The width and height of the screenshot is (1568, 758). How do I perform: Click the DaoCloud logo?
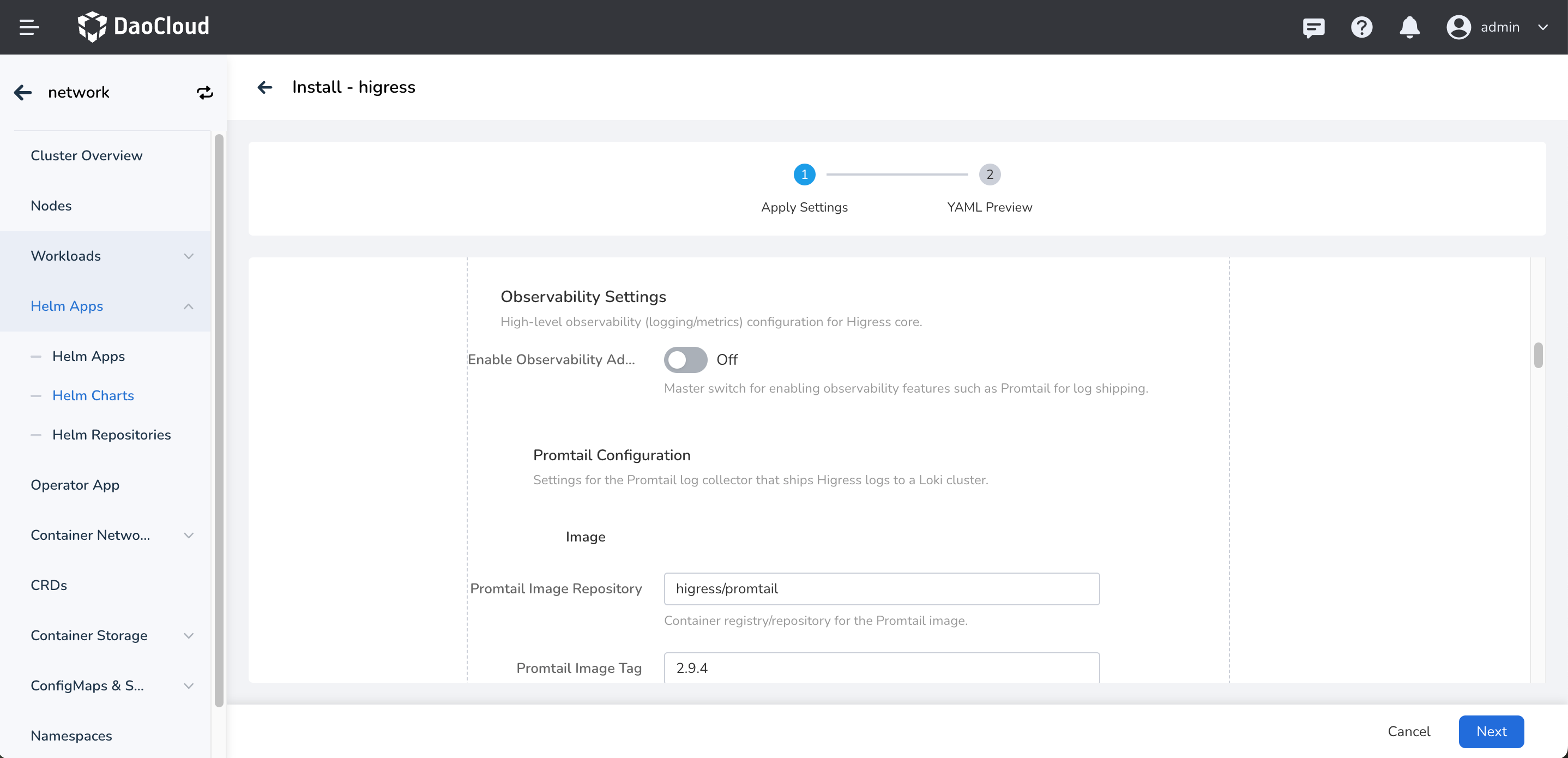(x=143, y=27)
